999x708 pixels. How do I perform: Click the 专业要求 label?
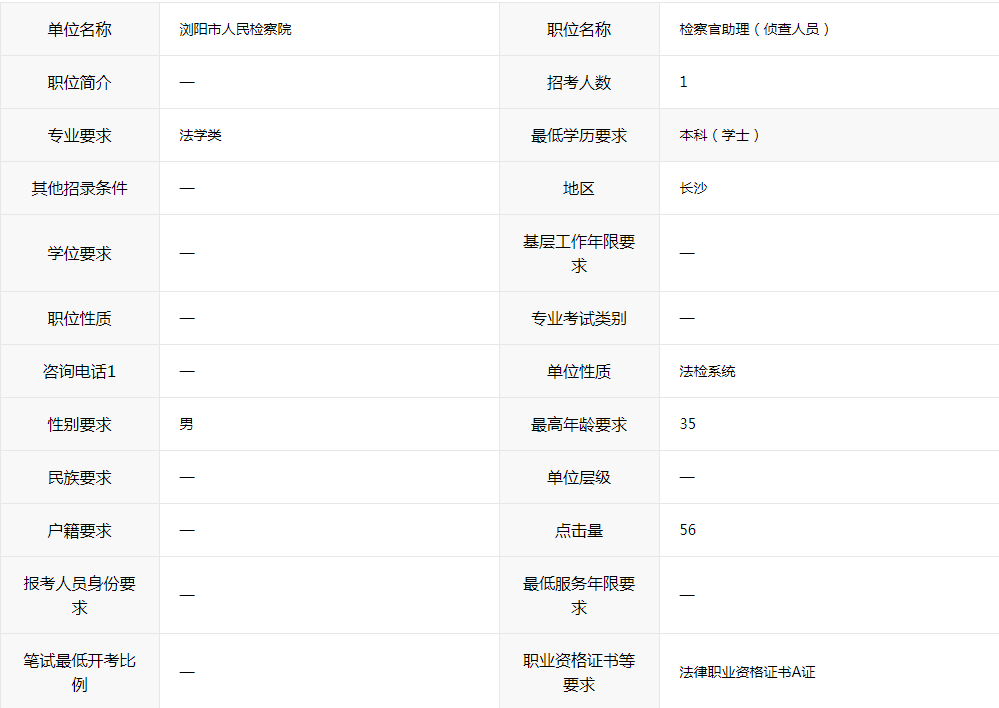(80, 135)
